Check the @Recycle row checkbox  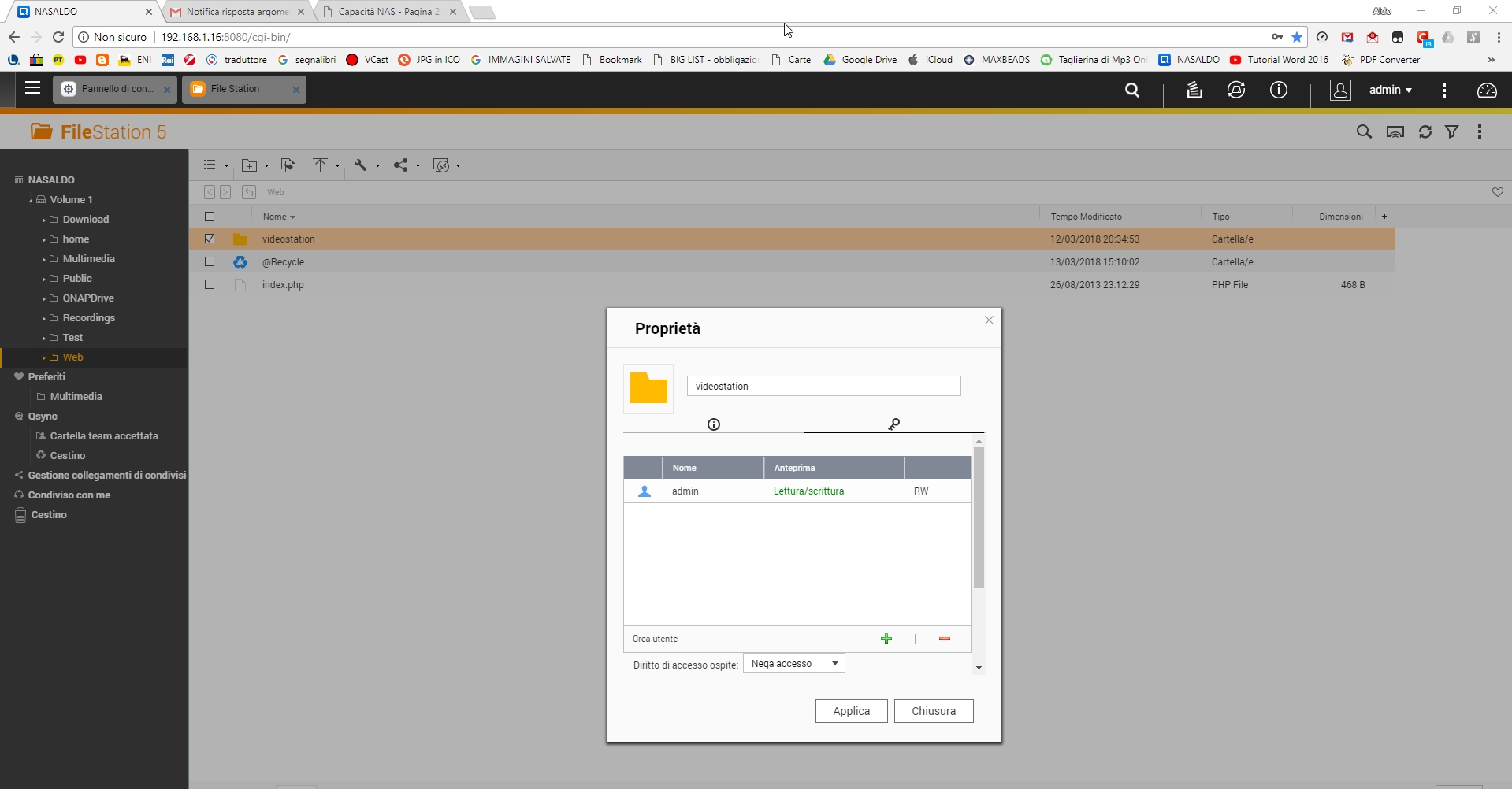[x=210, y=261]
